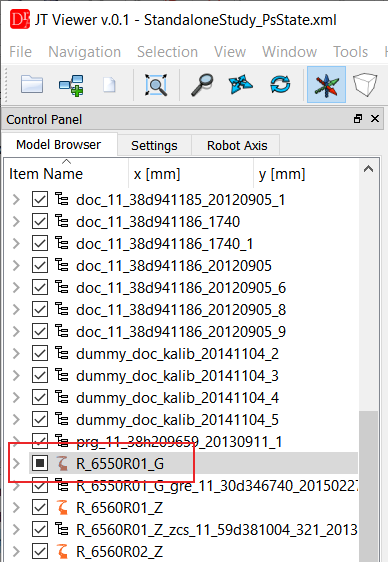Expand doc_11_38d941186_20120905_8 node
This screenshot has width=388, height=562.
[16, 309]
